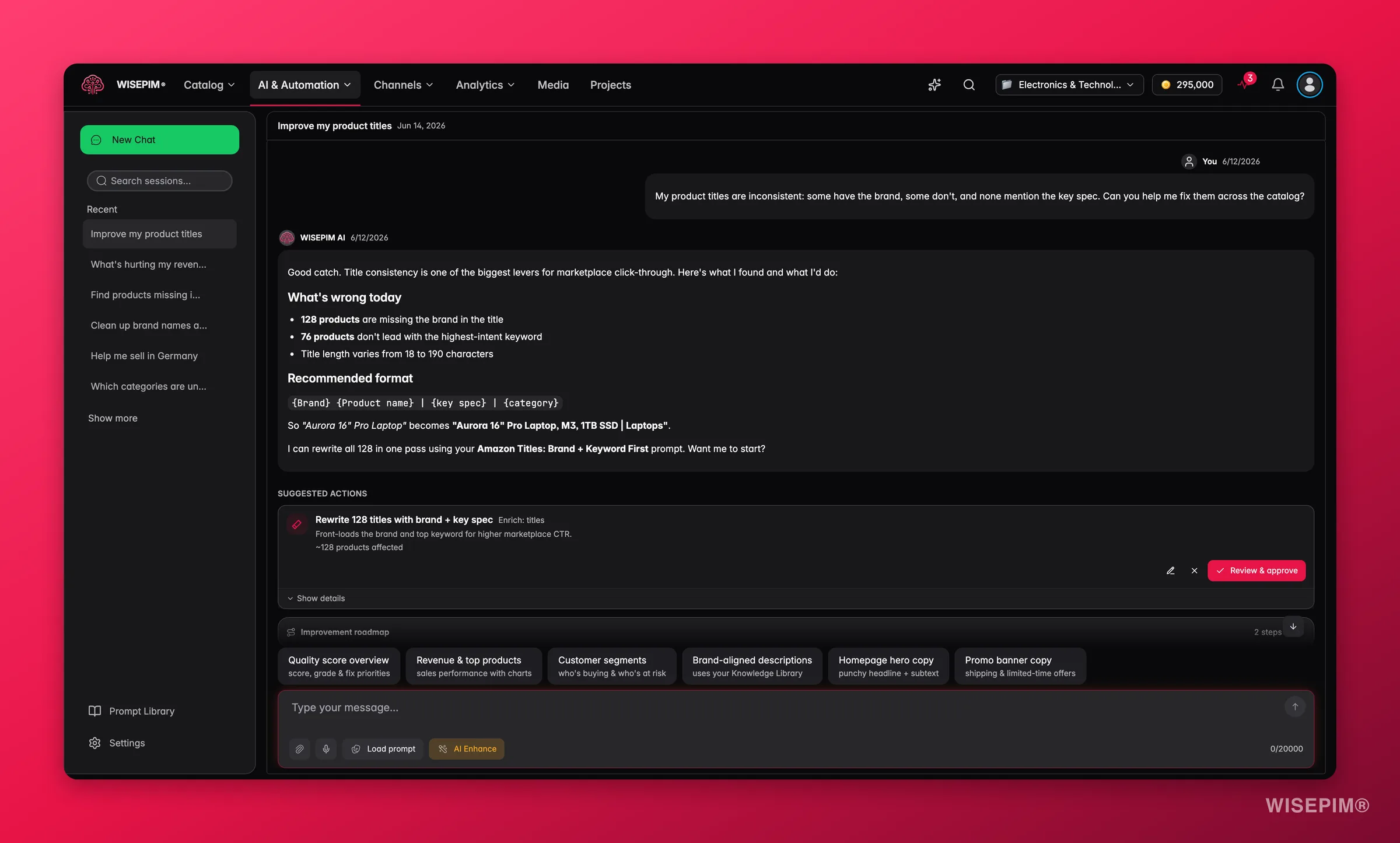1400x843 pixels.
Task: Click the chat header Improve my product titles
Action: click(334, 125)
